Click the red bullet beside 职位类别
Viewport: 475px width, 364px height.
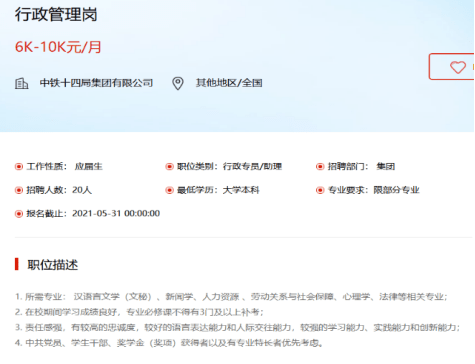tap(169, 166)
